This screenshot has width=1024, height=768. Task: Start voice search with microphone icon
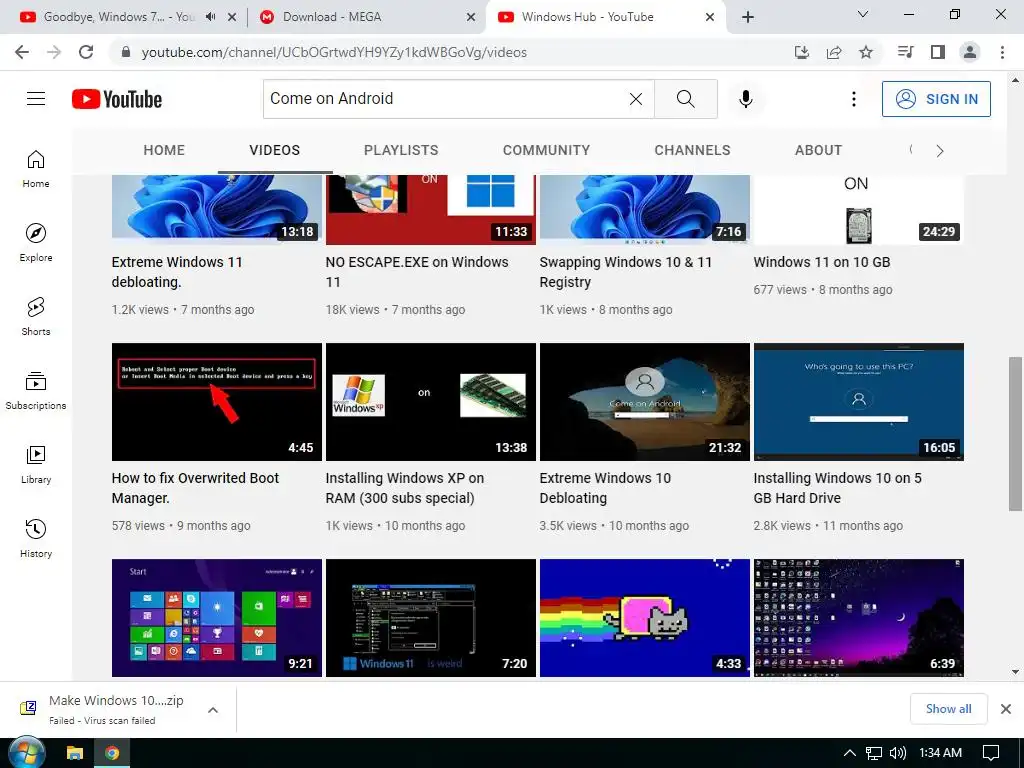pyautogui.click(x=746, y=99)
